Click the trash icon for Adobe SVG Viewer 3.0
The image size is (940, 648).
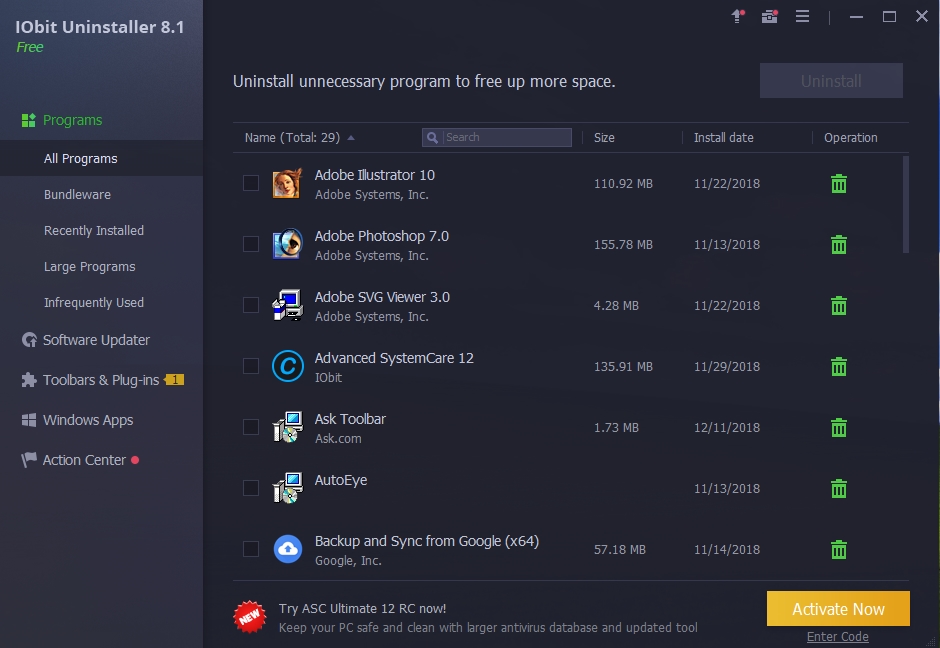pyautogui.click(x=839, y=306)
